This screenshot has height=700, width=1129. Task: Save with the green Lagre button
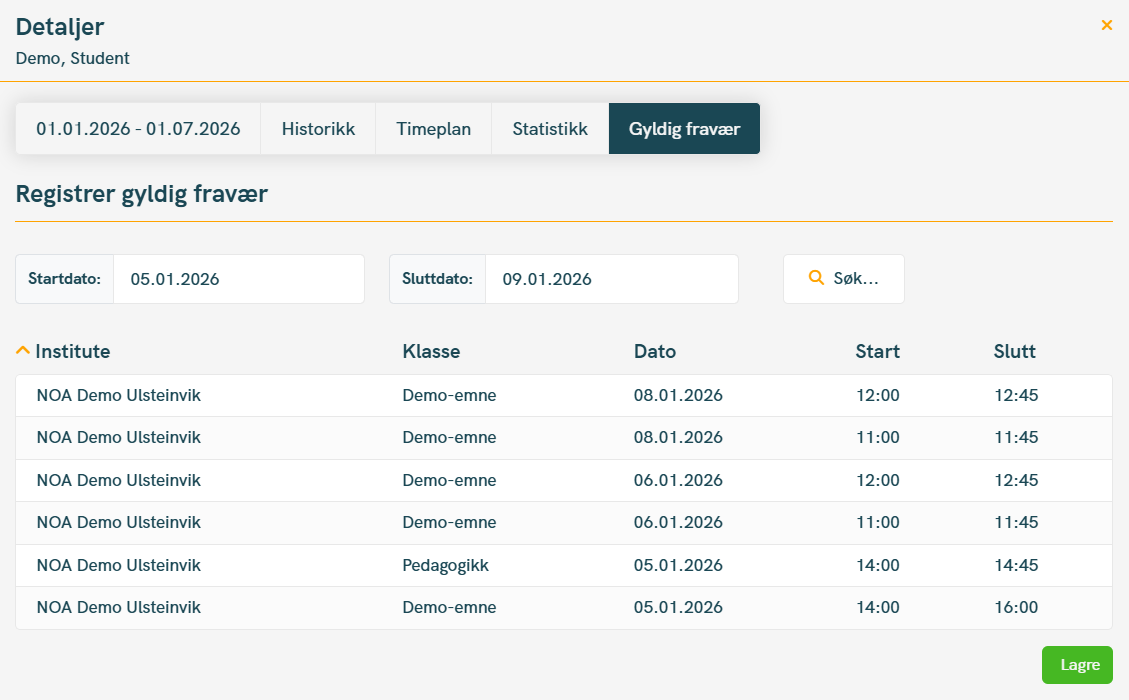1077,665
